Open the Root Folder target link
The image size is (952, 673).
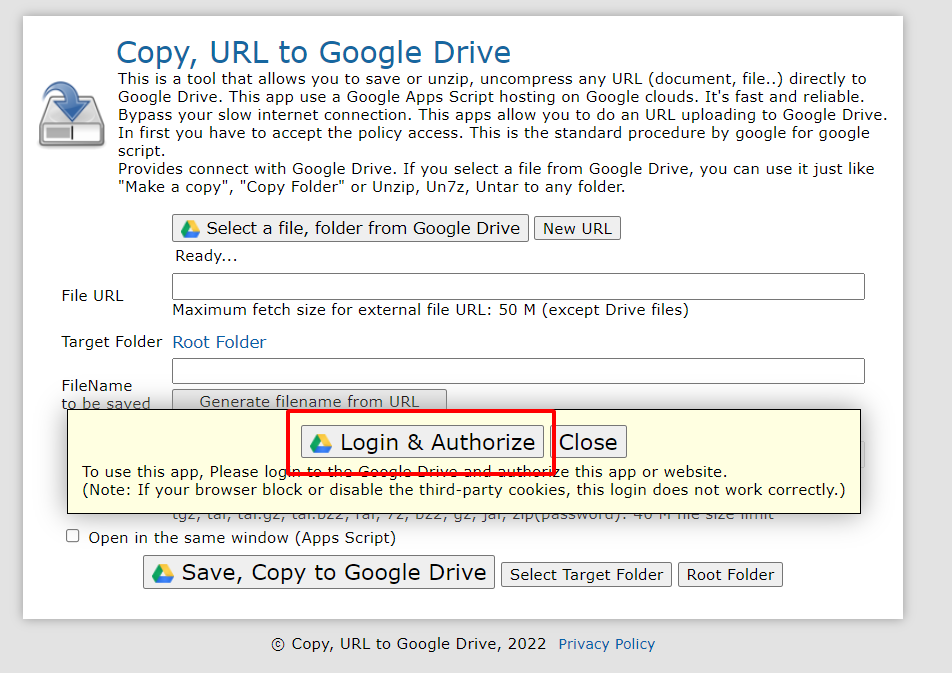click(x=219, y=342)
